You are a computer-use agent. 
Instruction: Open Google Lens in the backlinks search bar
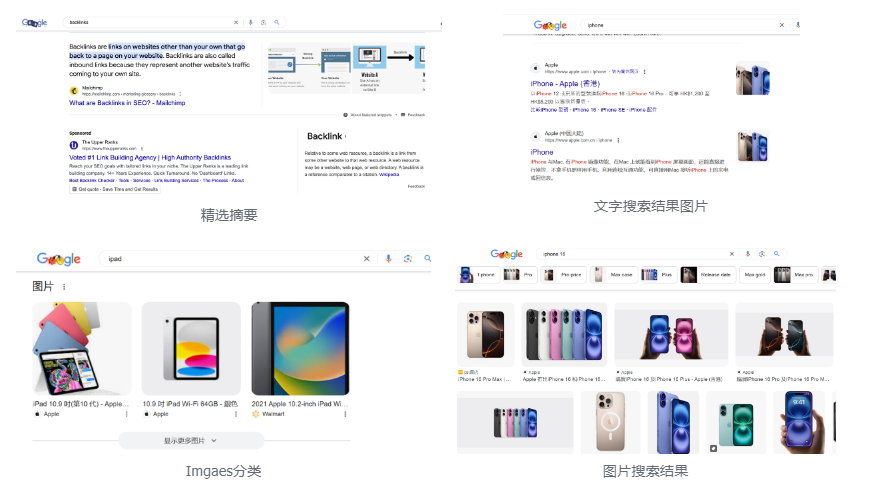pyautogui.click(x=263, y=22)
